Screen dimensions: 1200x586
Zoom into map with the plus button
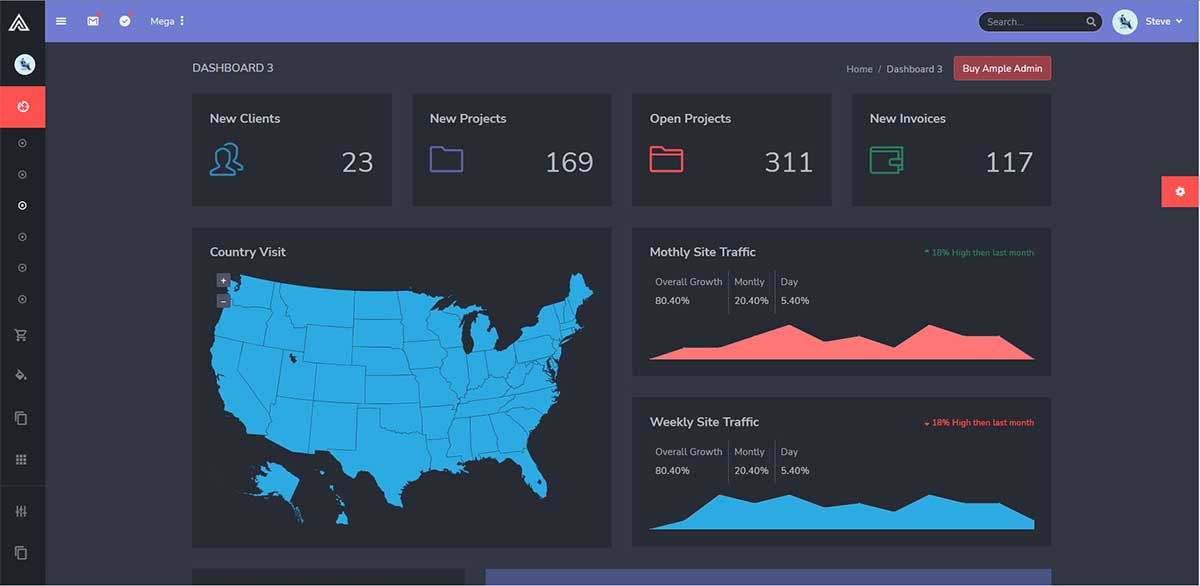coord(223,280)
